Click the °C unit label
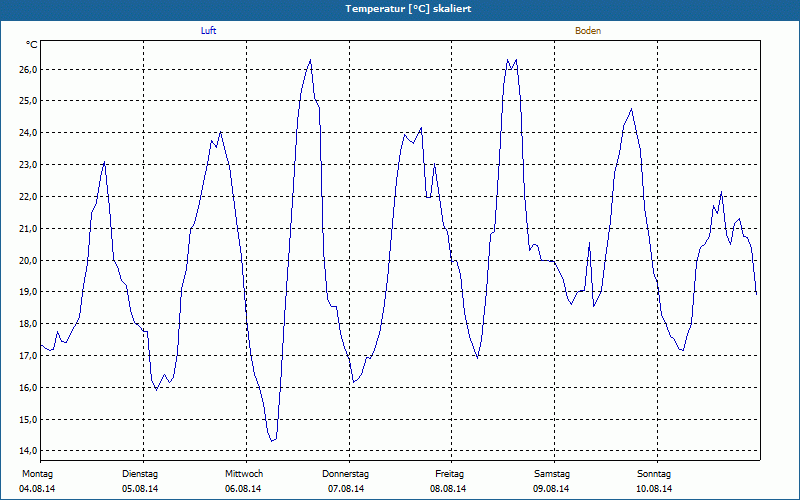This screenshot has height=500, width=800. 31,45
